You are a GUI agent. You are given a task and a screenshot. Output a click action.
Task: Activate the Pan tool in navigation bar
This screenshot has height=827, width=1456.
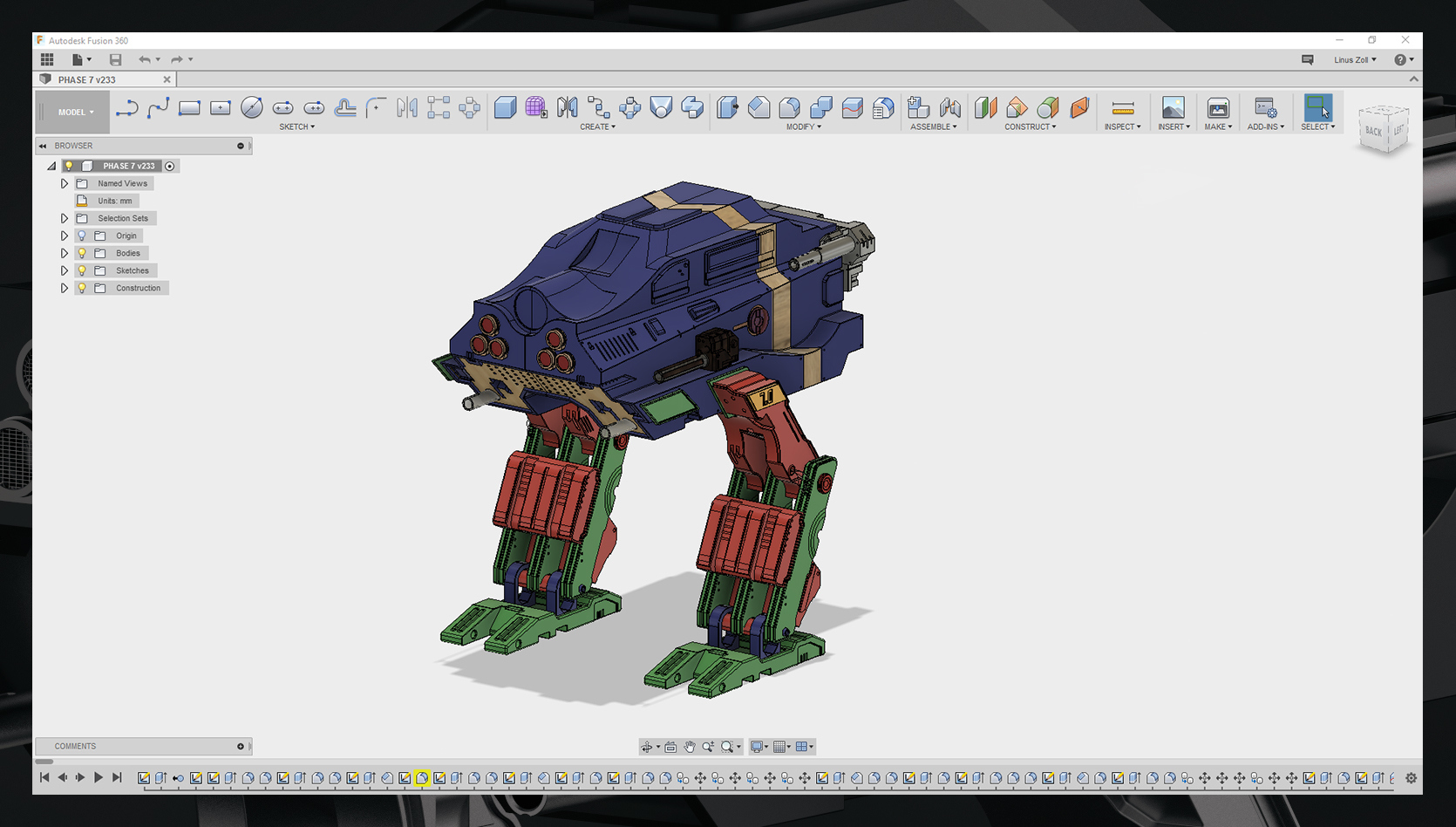(690, 747)
